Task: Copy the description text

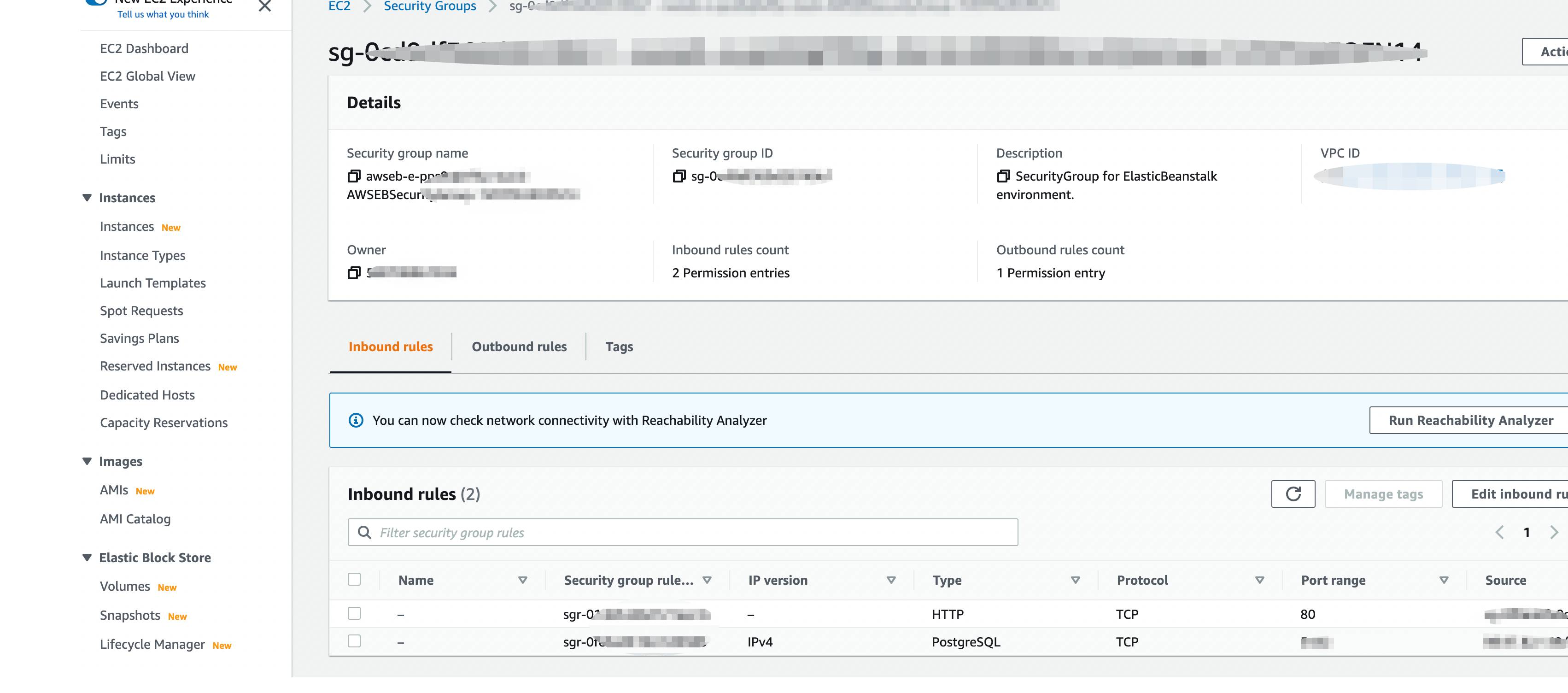Action: pos(1003,176)
